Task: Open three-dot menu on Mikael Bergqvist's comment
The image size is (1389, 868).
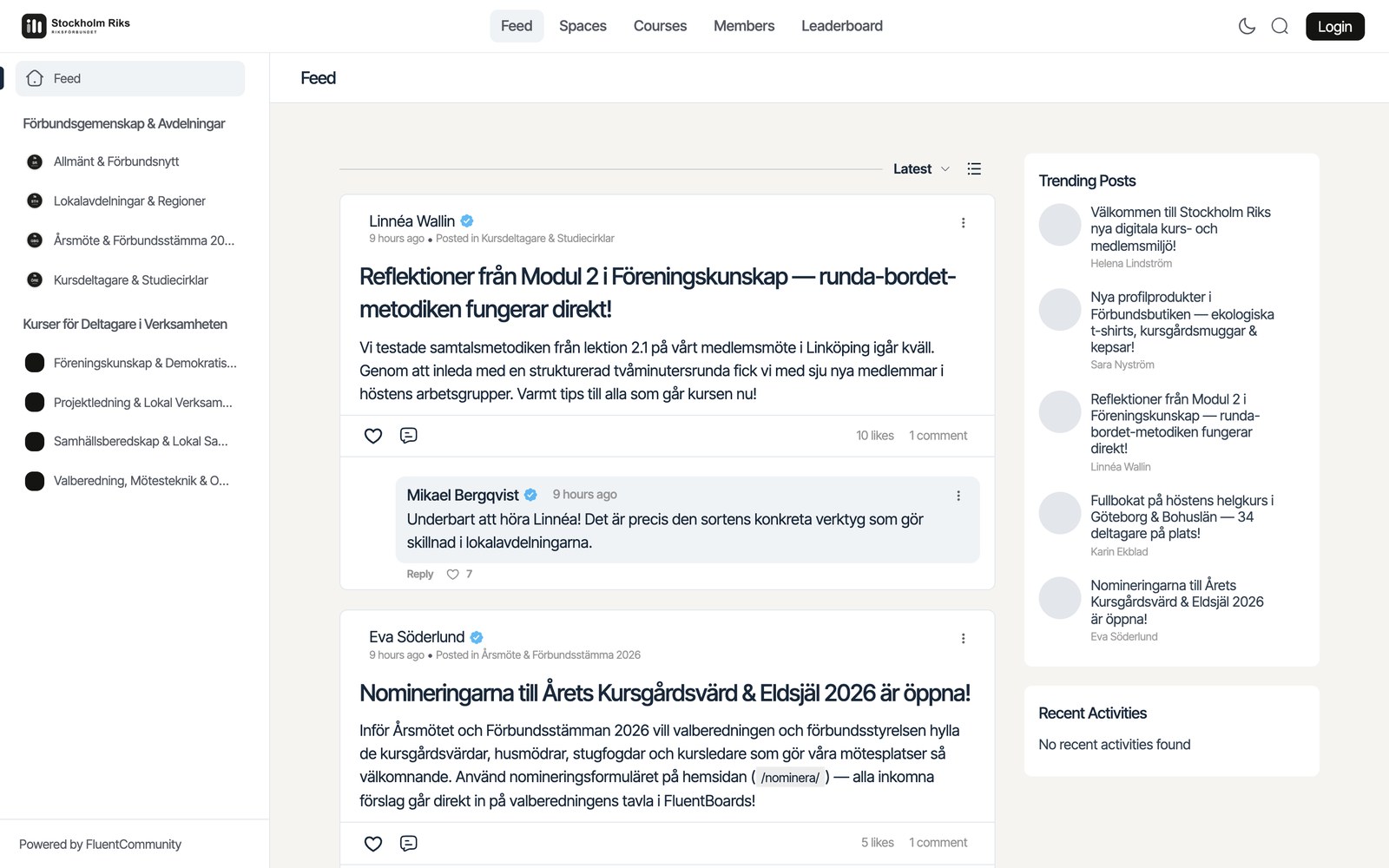Action: 958,496
